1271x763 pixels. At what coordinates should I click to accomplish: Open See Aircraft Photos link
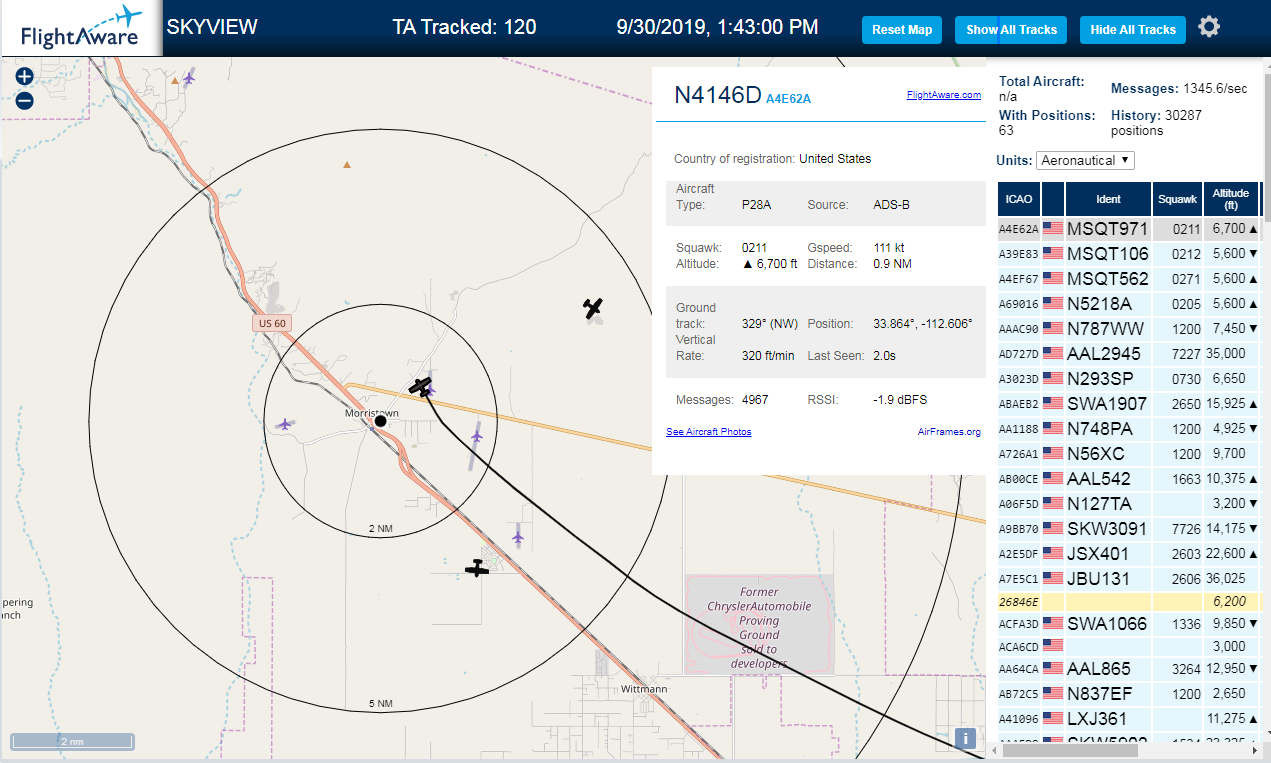709,432
